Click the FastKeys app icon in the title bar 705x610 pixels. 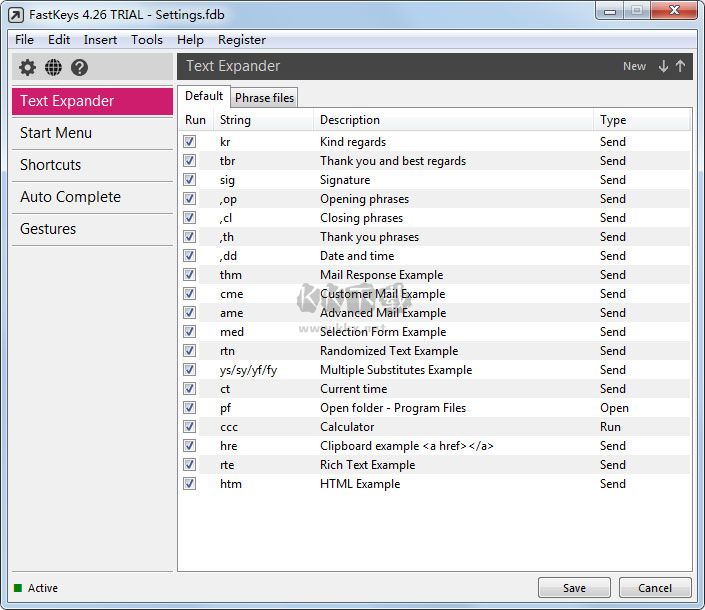pos(15,16)
